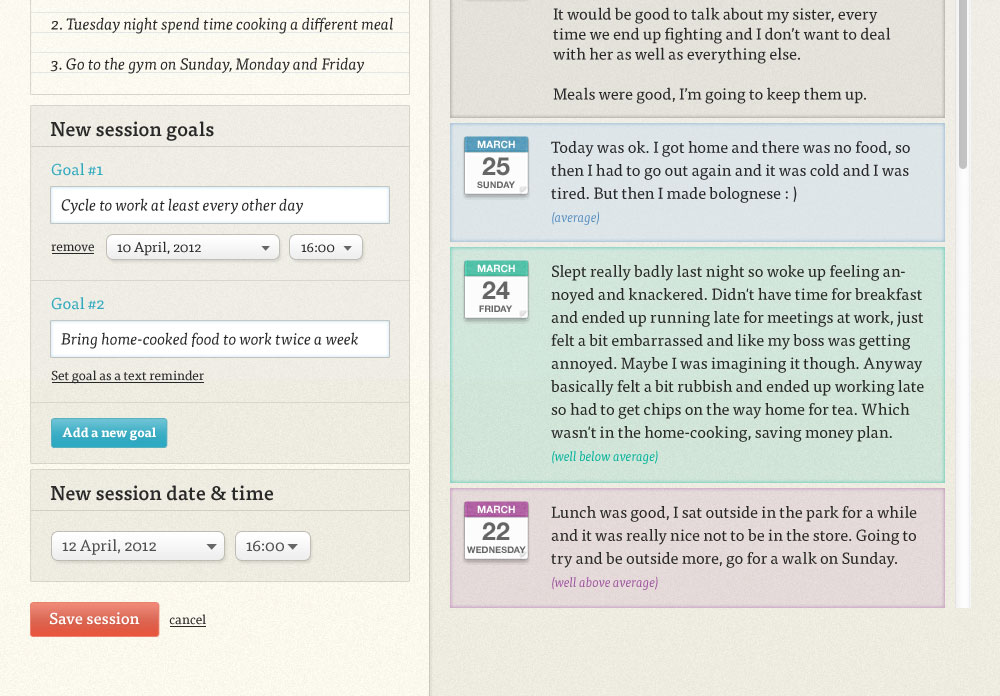Open the 12 April, 2012 session date dropdown
This screenshot has height=696, width=1000.
click(138, 546)
